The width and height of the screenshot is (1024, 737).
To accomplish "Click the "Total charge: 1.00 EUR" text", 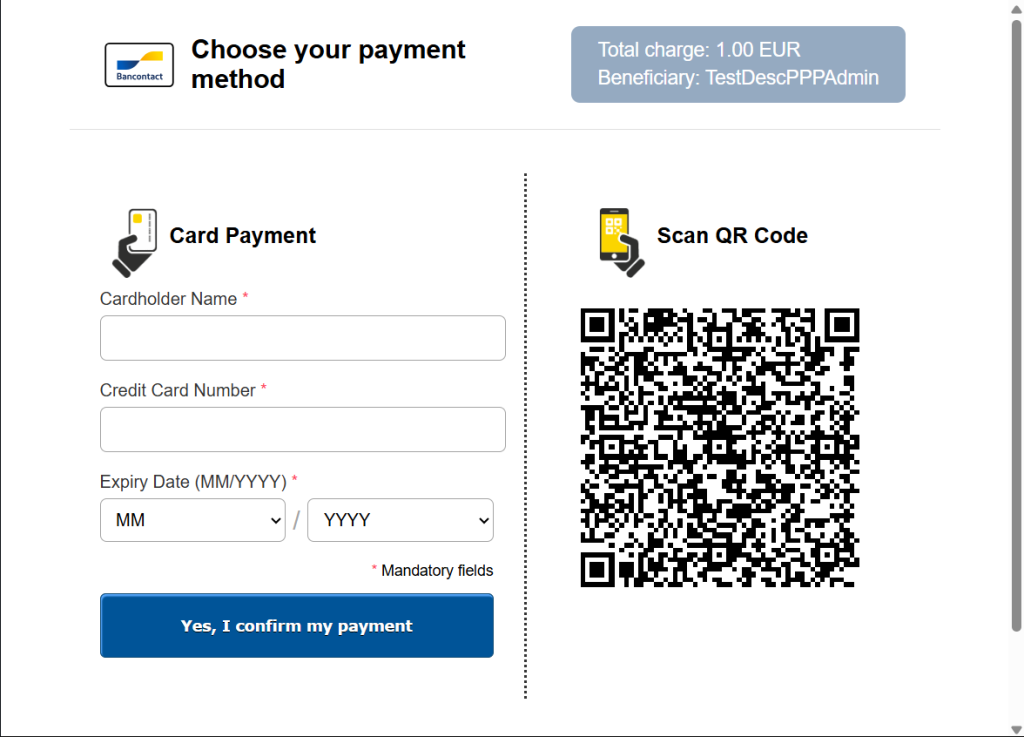I will pos(698,50).
